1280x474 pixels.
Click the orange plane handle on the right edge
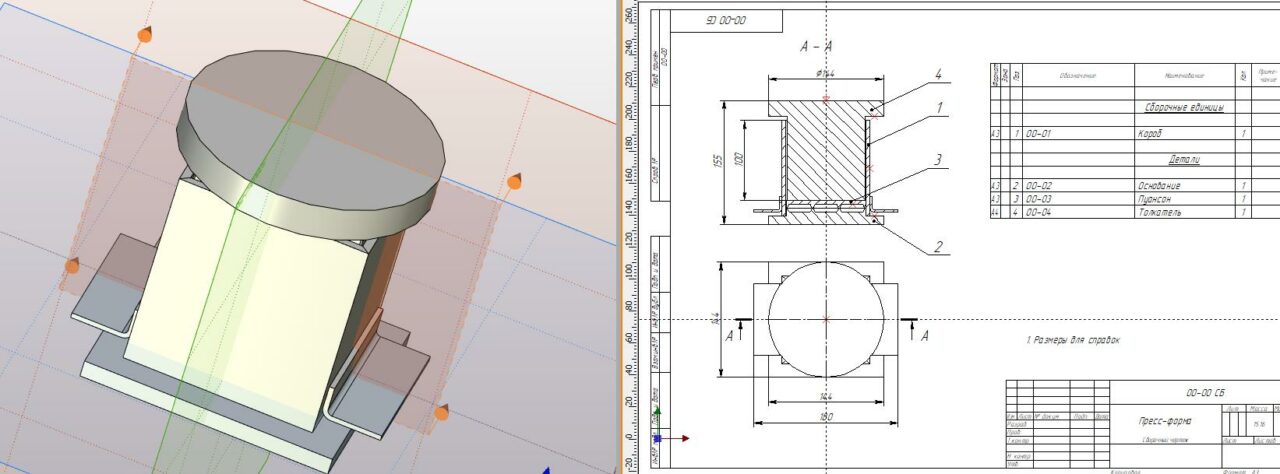(514, 182)
